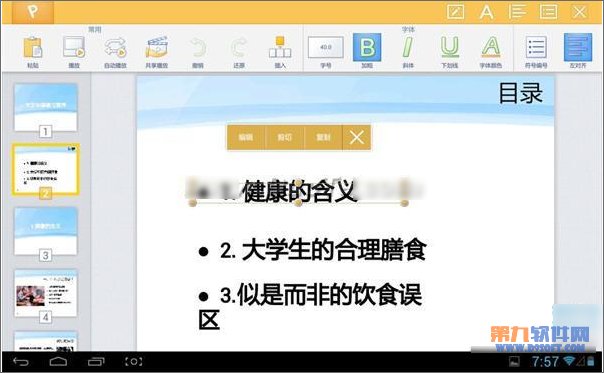Close the toolbar with top-right X

pos(579,12)
